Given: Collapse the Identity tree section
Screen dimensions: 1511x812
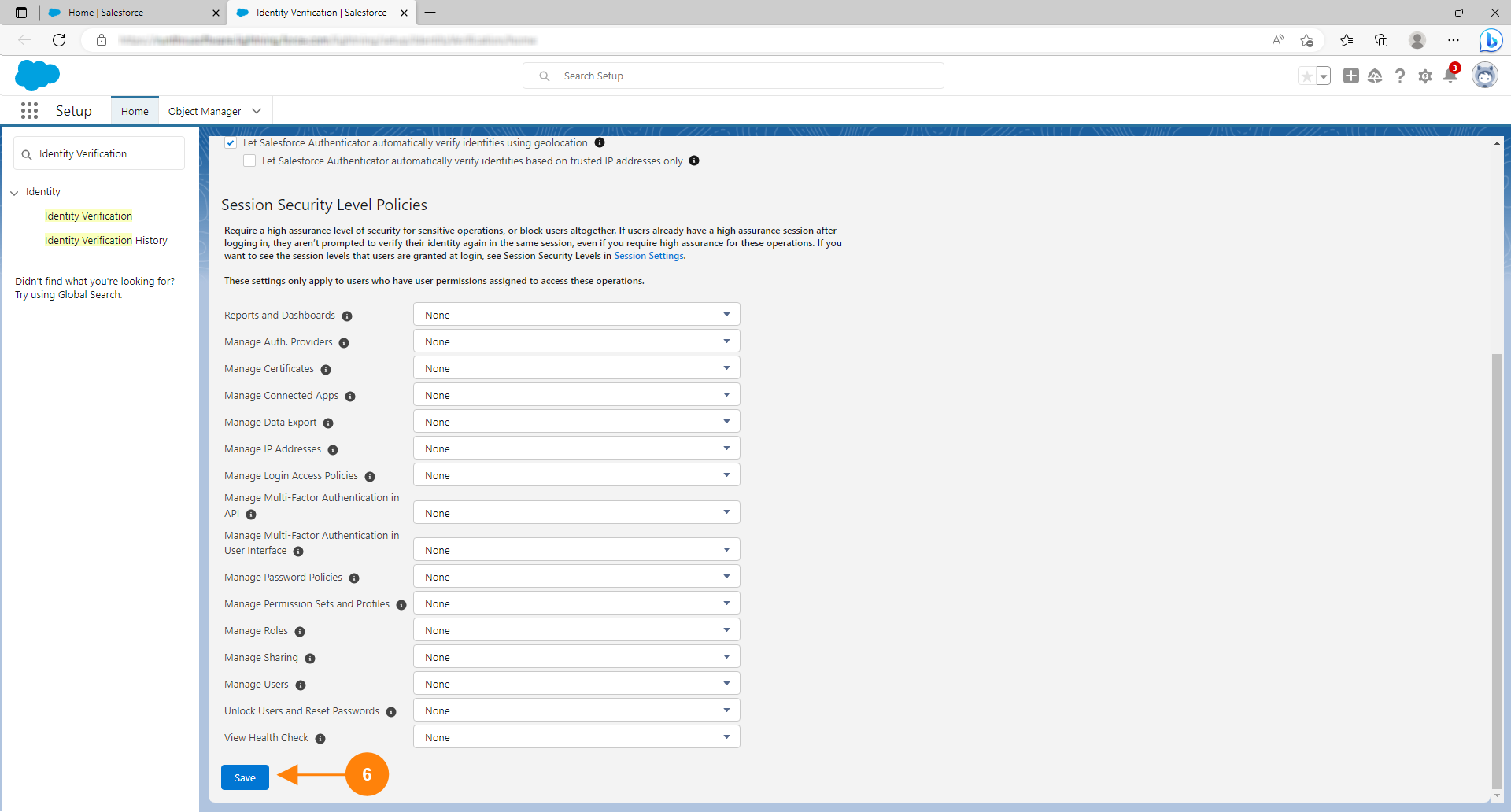Looking at the screenshot, I should (14, 193).
